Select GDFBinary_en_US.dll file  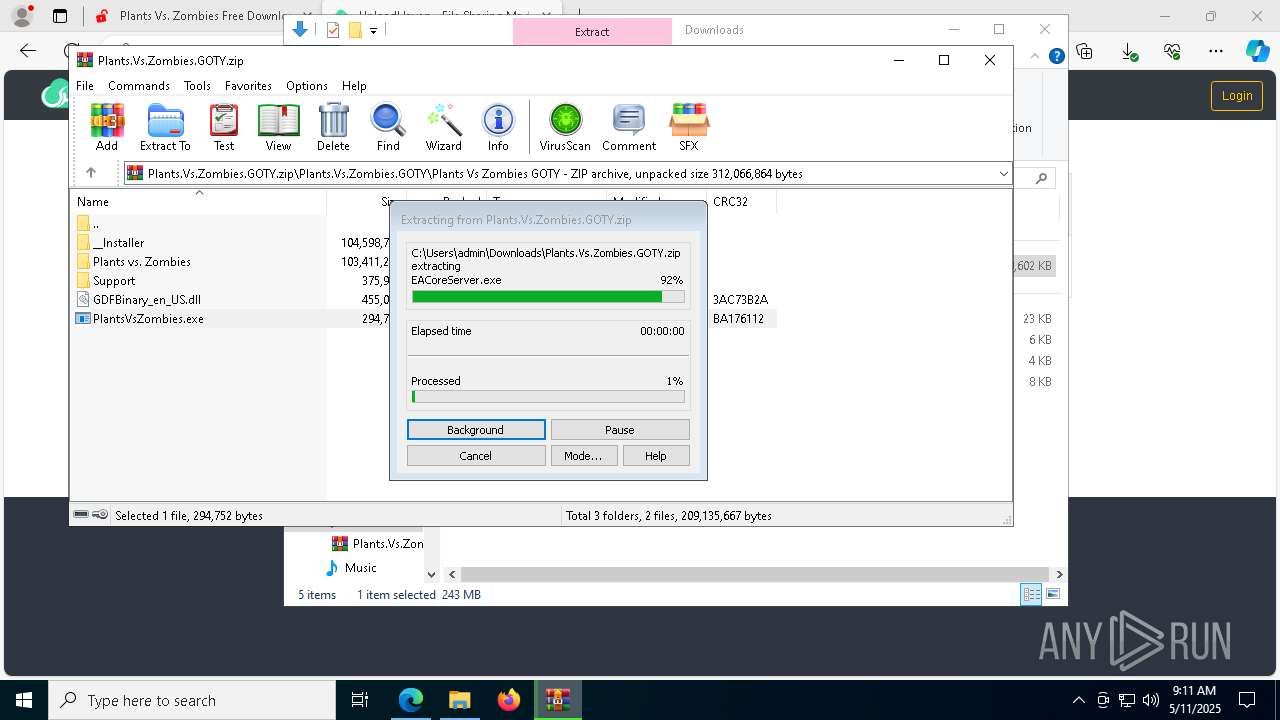tap(147, 300)
